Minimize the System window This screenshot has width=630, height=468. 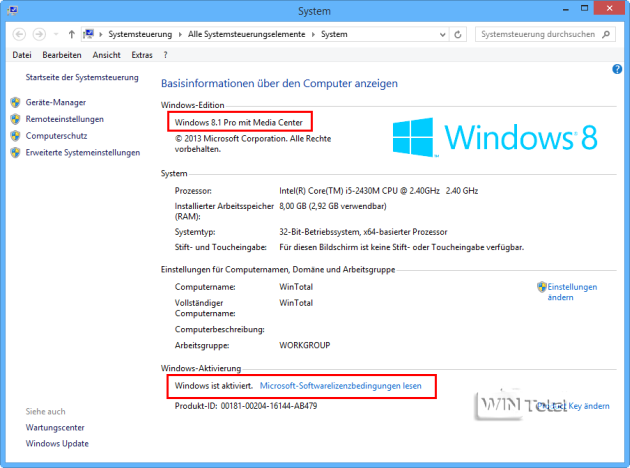tap(566, 9)
